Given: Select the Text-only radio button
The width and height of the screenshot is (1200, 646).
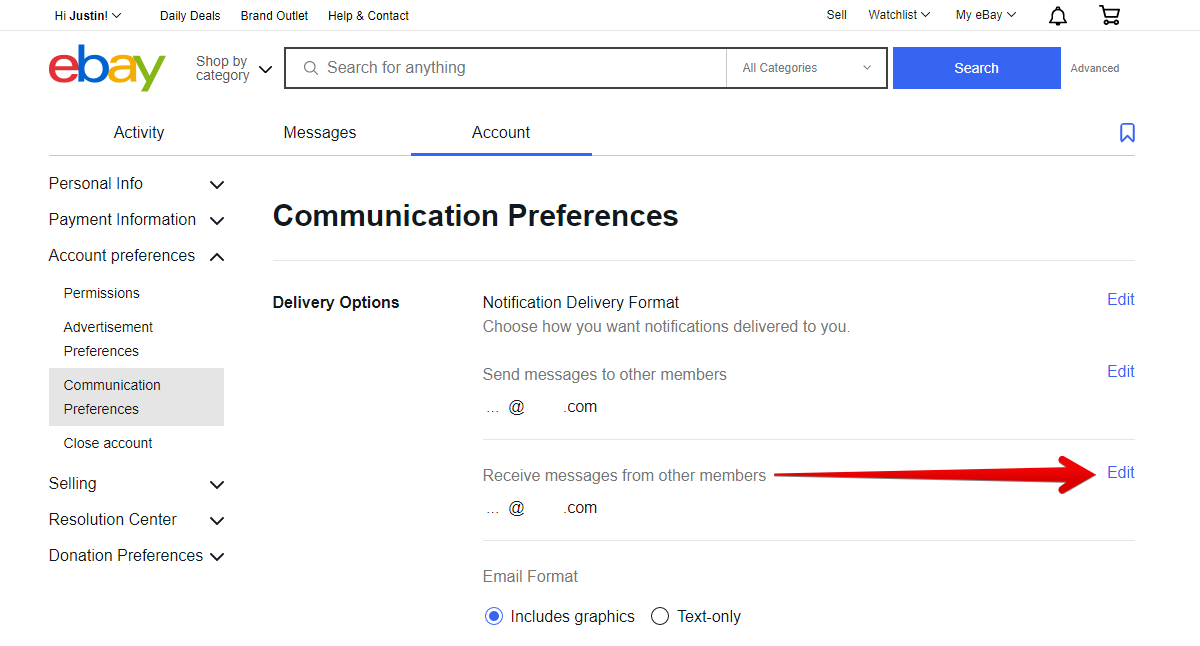Looking at the screenshot, I should click(x=660, y=616).
